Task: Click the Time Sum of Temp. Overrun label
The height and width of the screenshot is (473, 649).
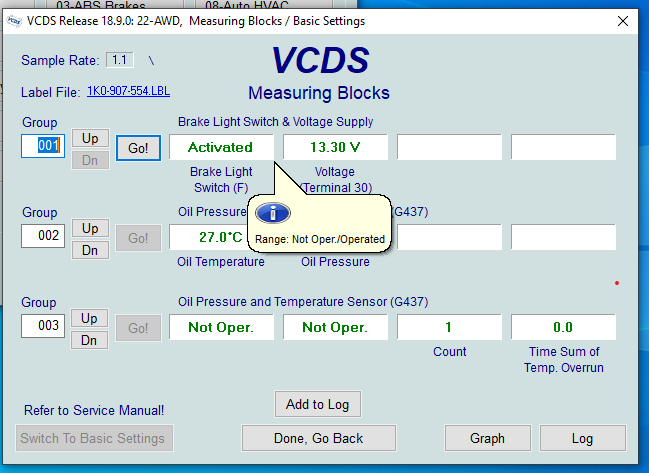Action: point(564,360)
